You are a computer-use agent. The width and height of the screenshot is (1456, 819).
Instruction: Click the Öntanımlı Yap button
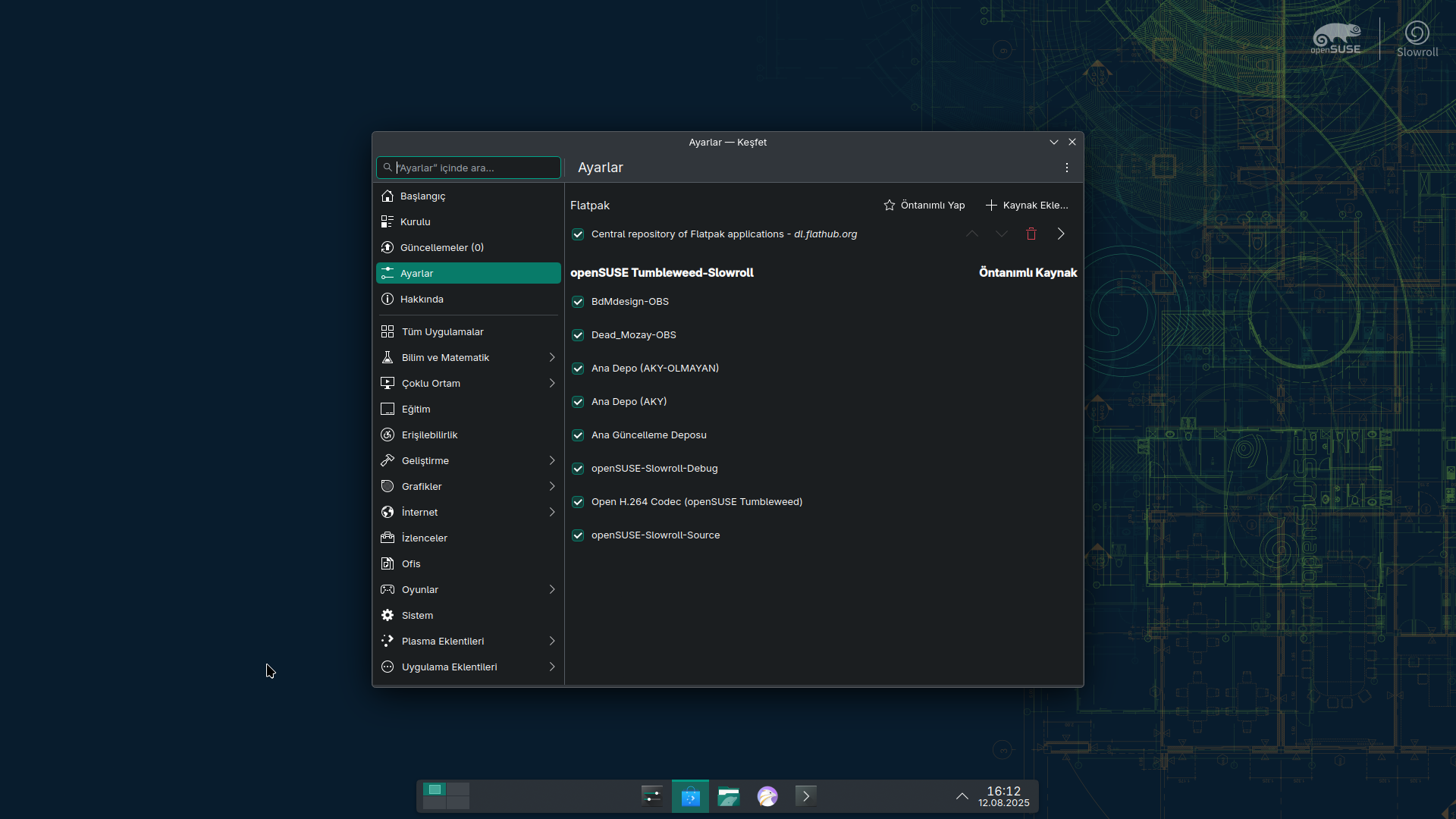coord(924,205)
